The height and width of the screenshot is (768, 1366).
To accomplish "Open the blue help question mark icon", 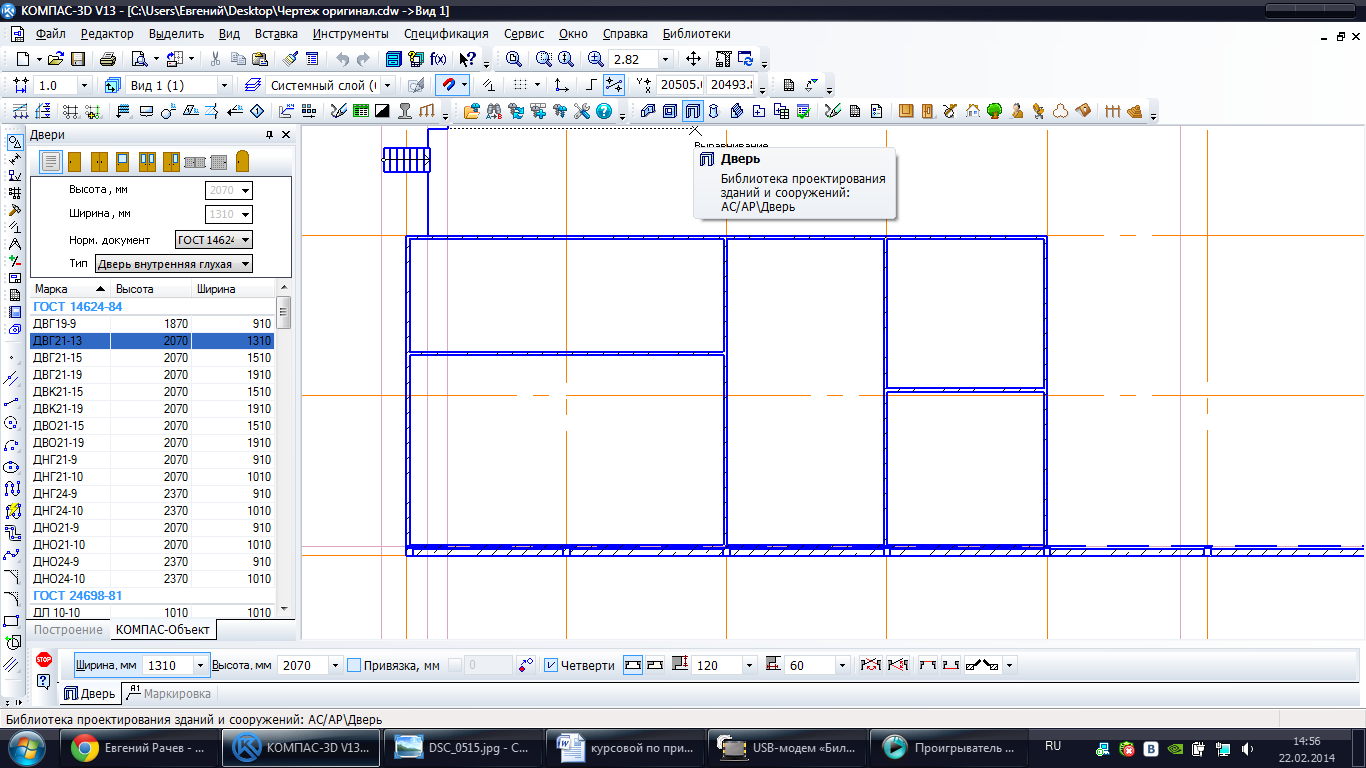I will pos(604,111).
